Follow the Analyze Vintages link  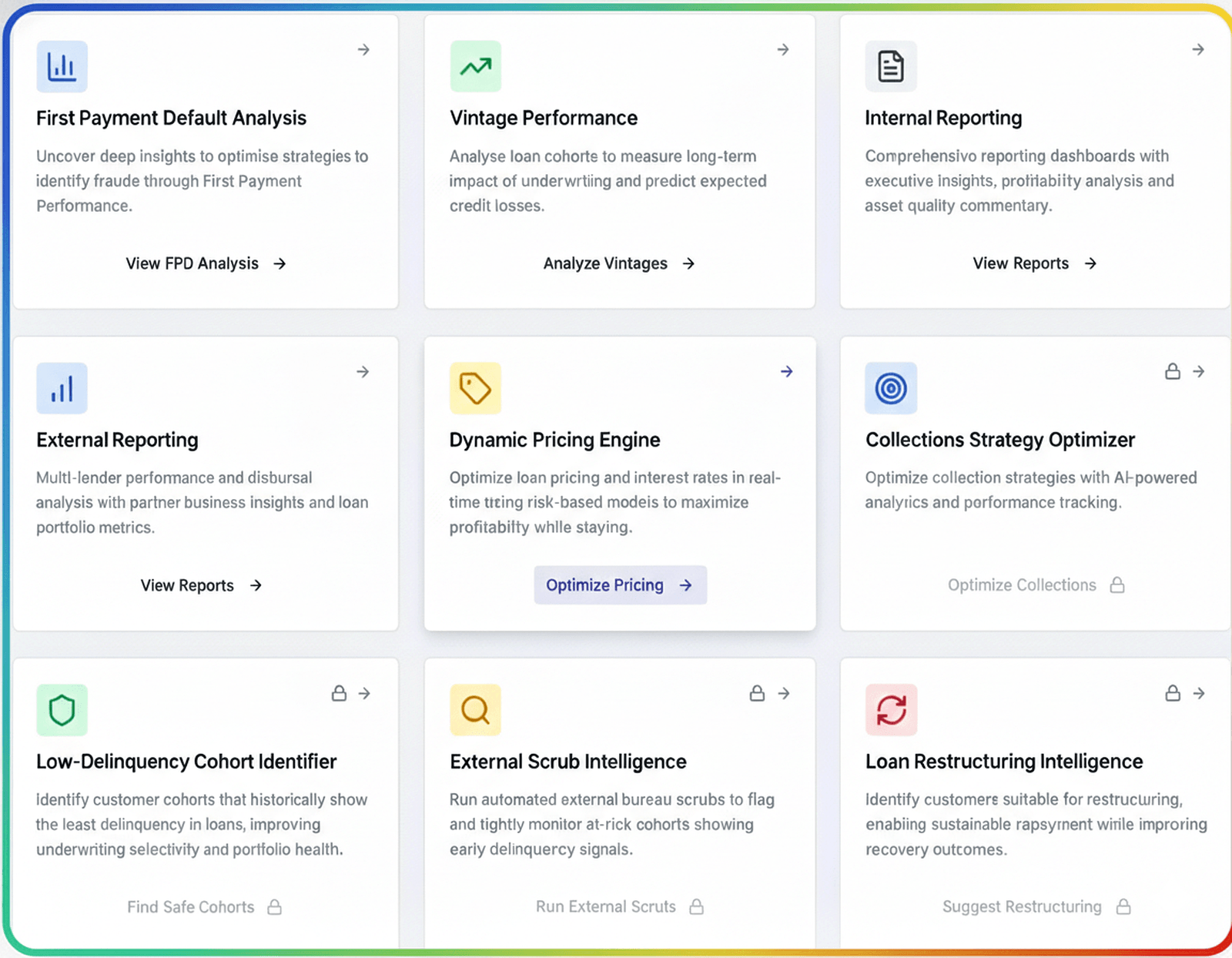tap(618, 263)
